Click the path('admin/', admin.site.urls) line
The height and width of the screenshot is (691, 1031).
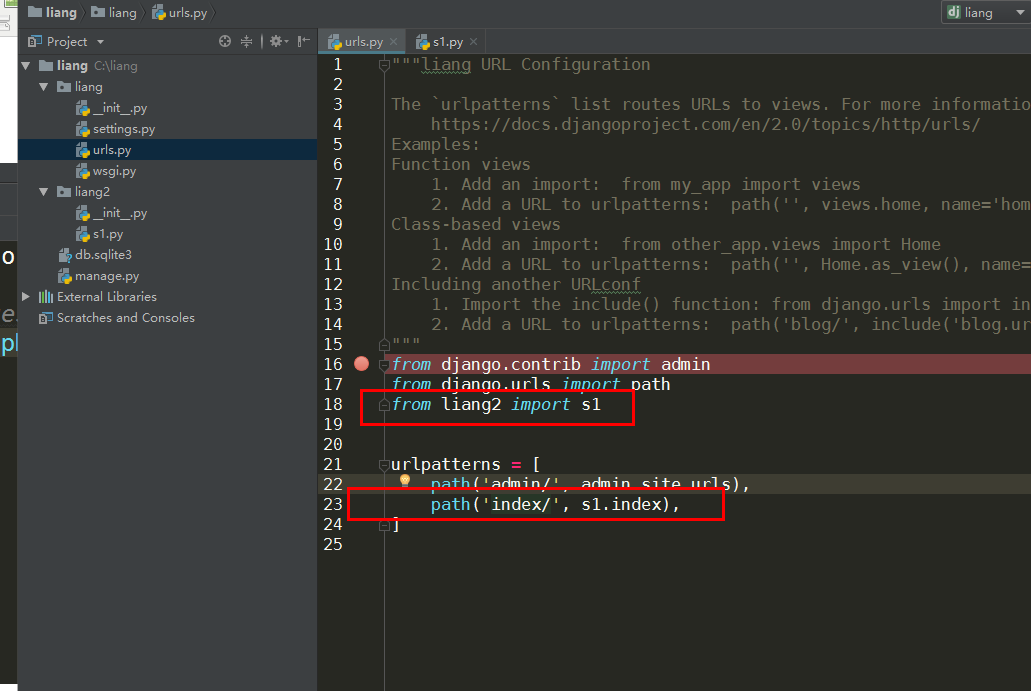click(590, 485)
